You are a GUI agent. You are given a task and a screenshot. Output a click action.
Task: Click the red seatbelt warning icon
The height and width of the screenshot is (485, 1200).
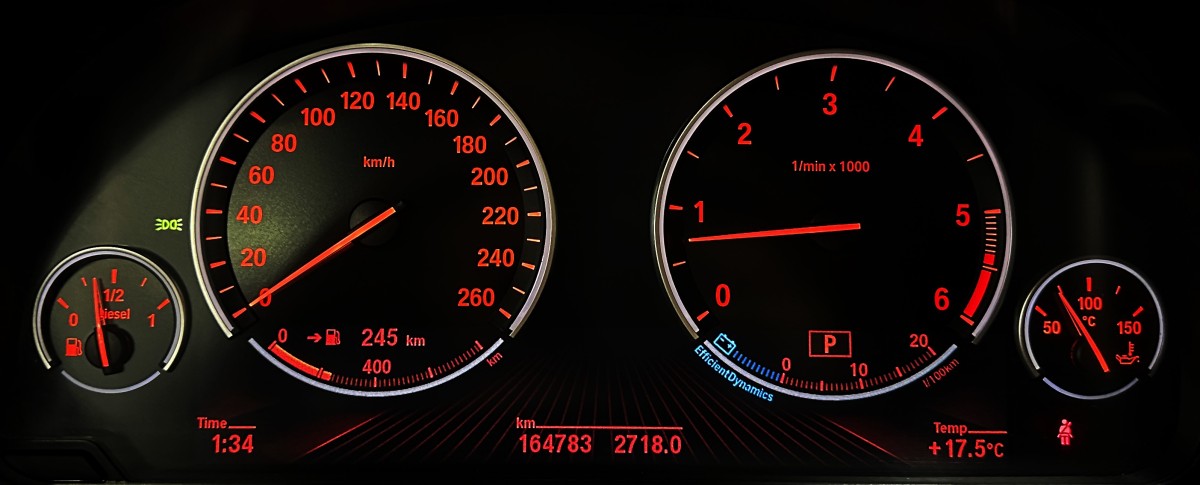click(x=1064, y=432)
